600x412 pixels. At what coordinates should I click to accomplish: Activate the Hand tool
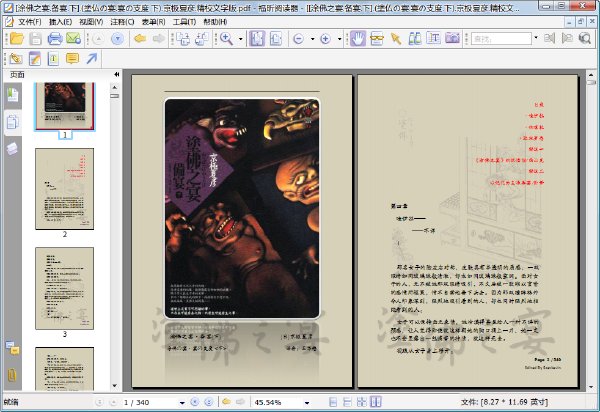coord(358,39)
